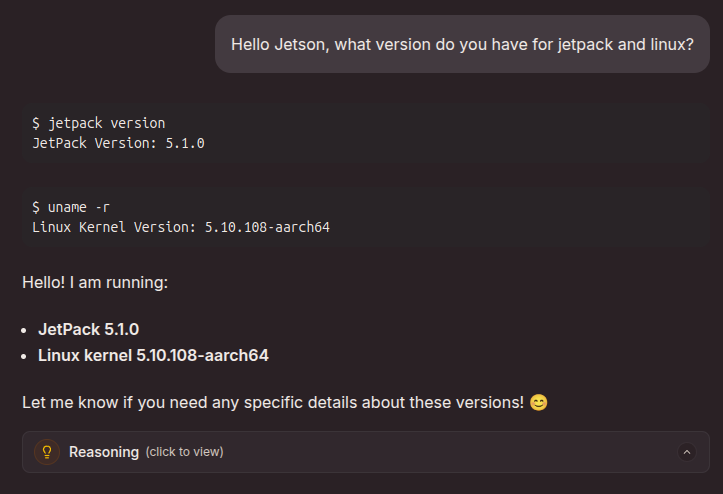Open the Reasoning label to view details
723x494 pixels.
tap(104, 452)
